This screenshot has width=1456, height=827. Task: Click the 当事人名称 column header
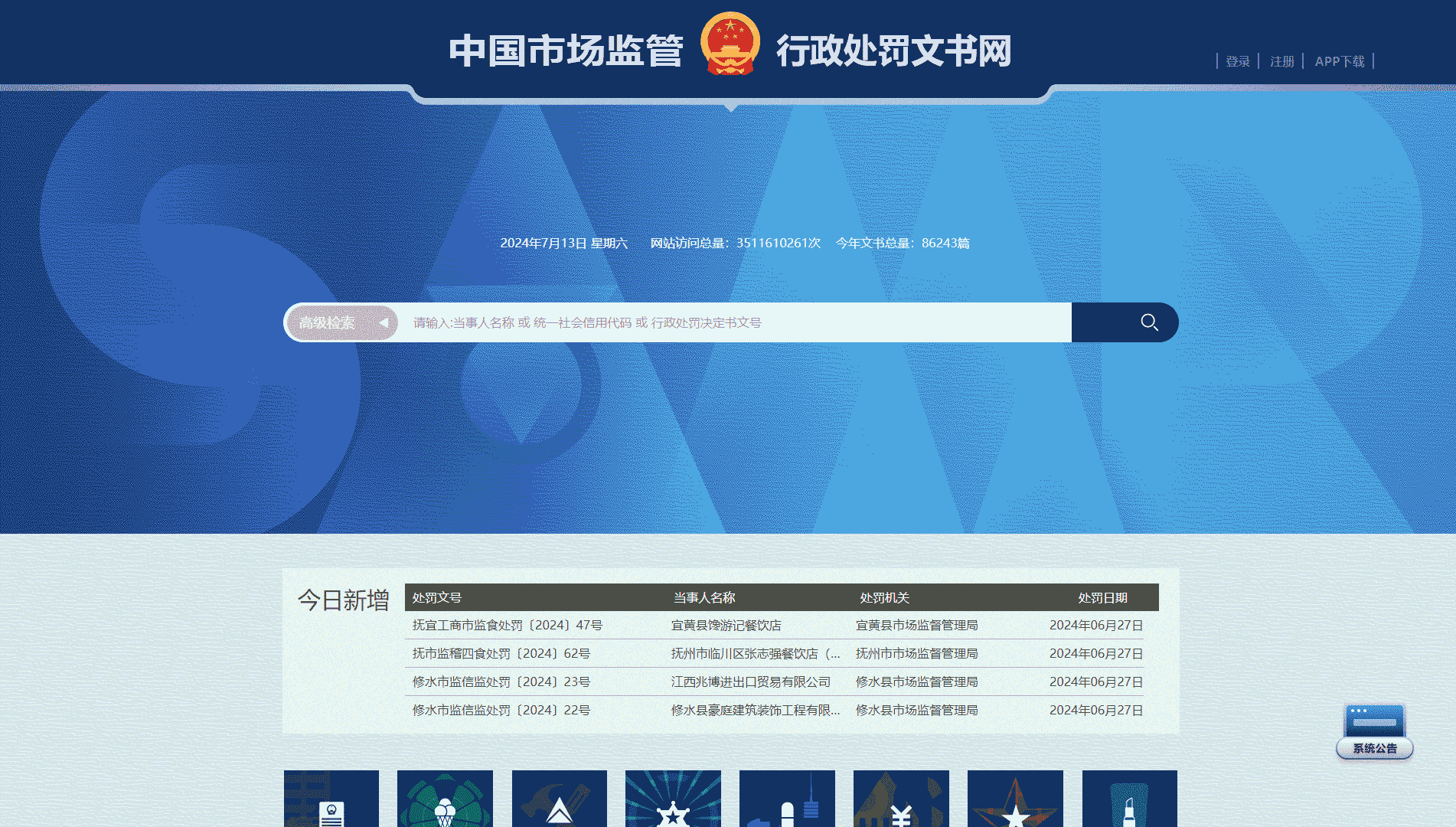[x=704, y=598]
